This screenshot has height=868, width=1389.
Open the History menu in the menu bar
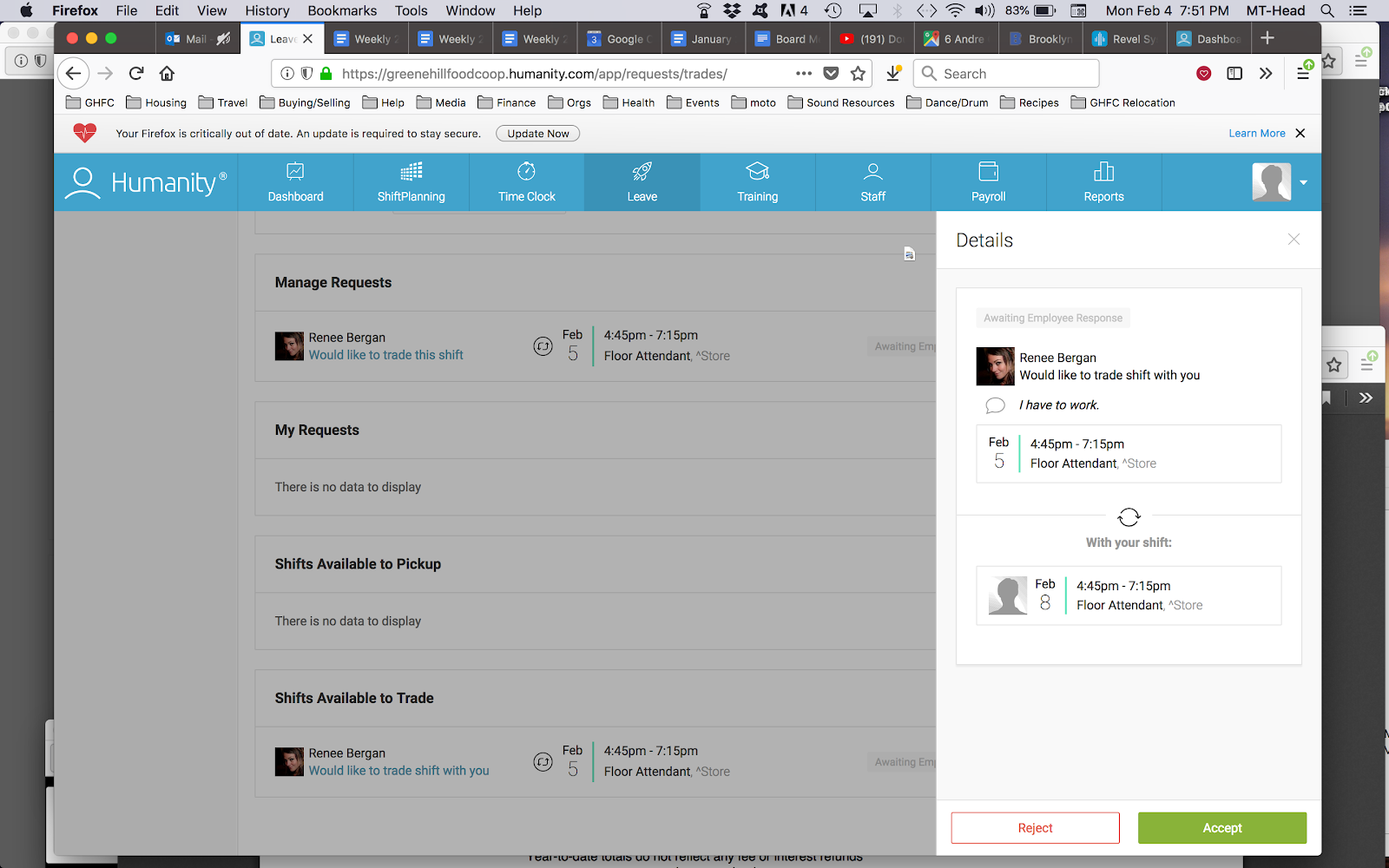tap(267, 10)
